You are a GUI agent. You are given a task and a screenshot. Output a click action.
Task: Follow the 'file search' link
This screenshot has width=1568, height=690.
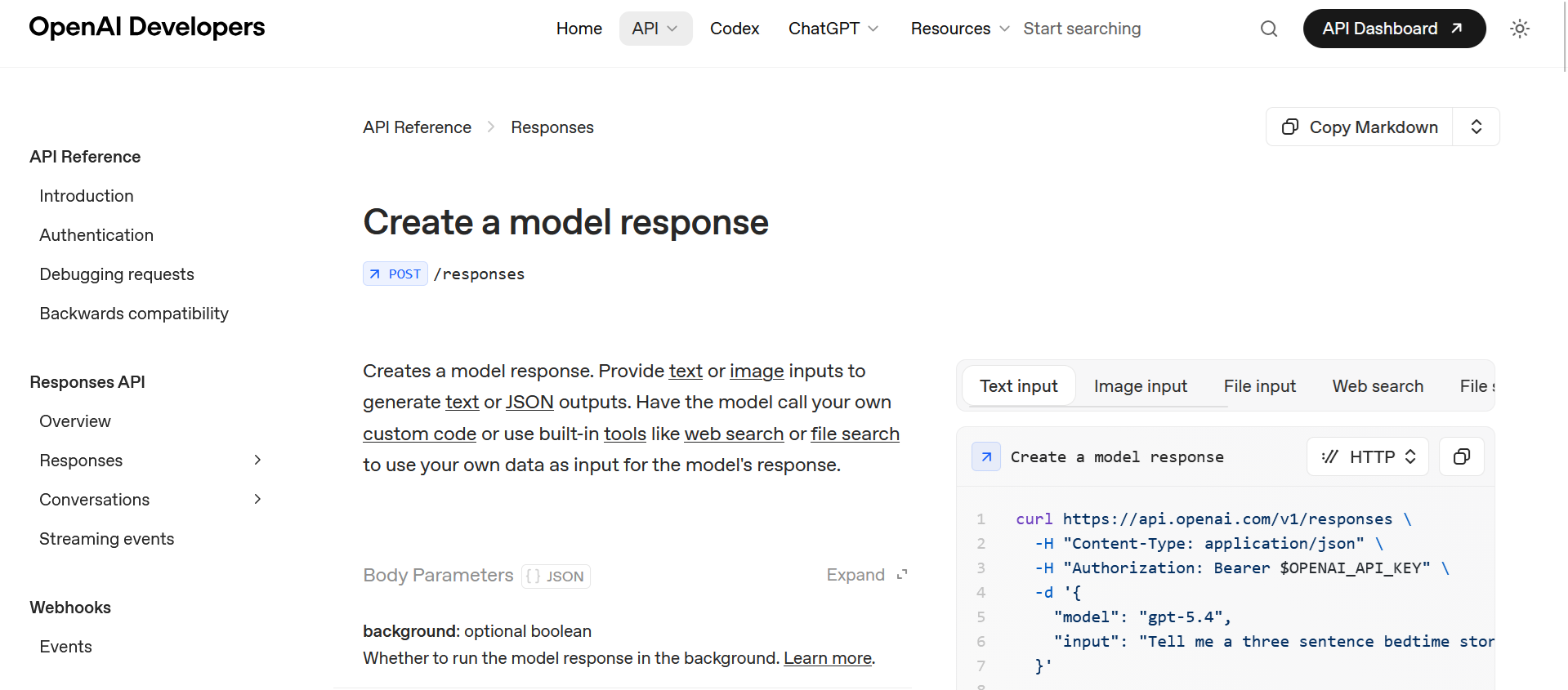(855, 434)
